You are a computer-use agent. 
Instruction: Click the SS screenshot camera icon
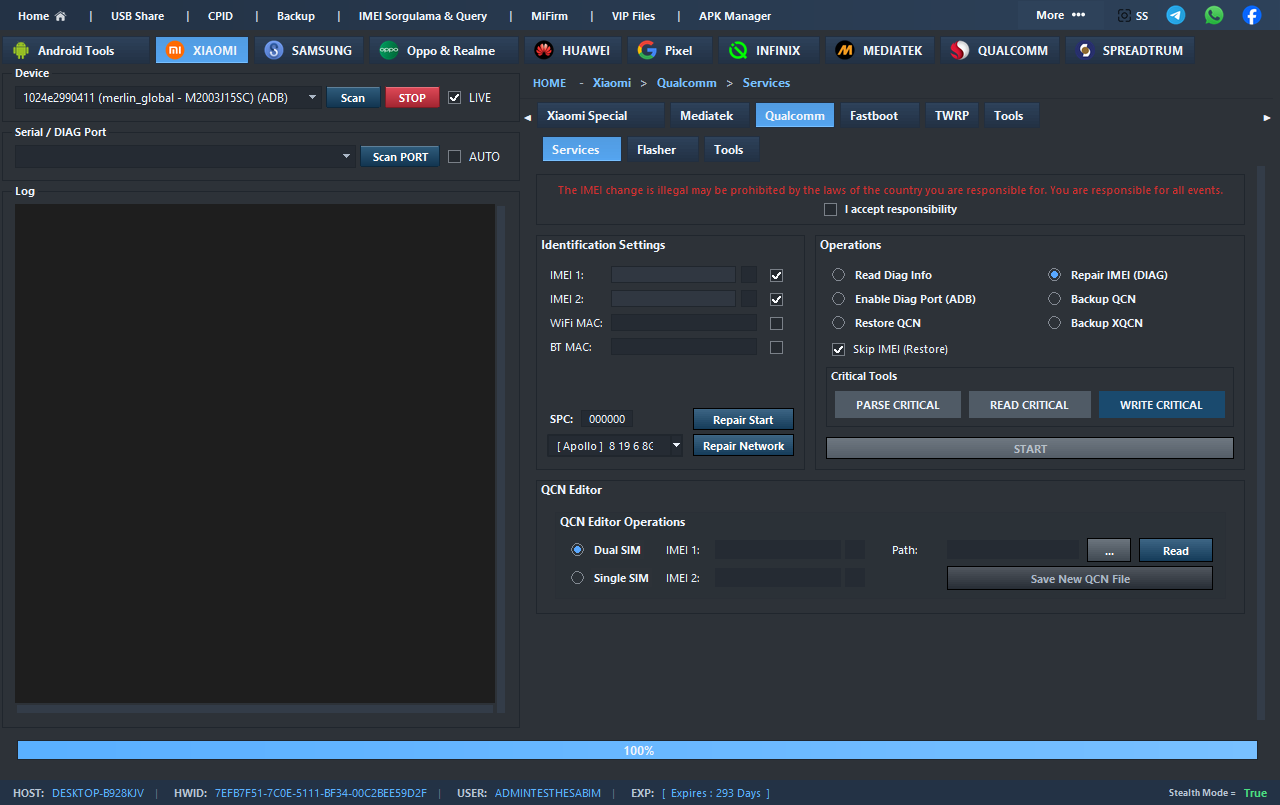(1125, 16)
